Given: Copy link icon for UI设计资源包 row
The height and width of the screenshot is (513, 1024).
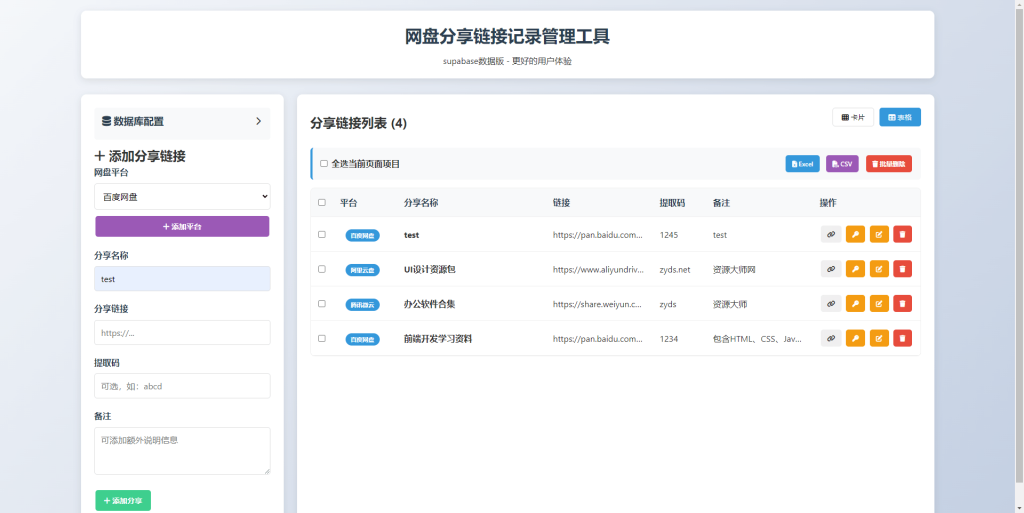Looking at the screenshot, I should pyautogui.click(x=831, y=269).
